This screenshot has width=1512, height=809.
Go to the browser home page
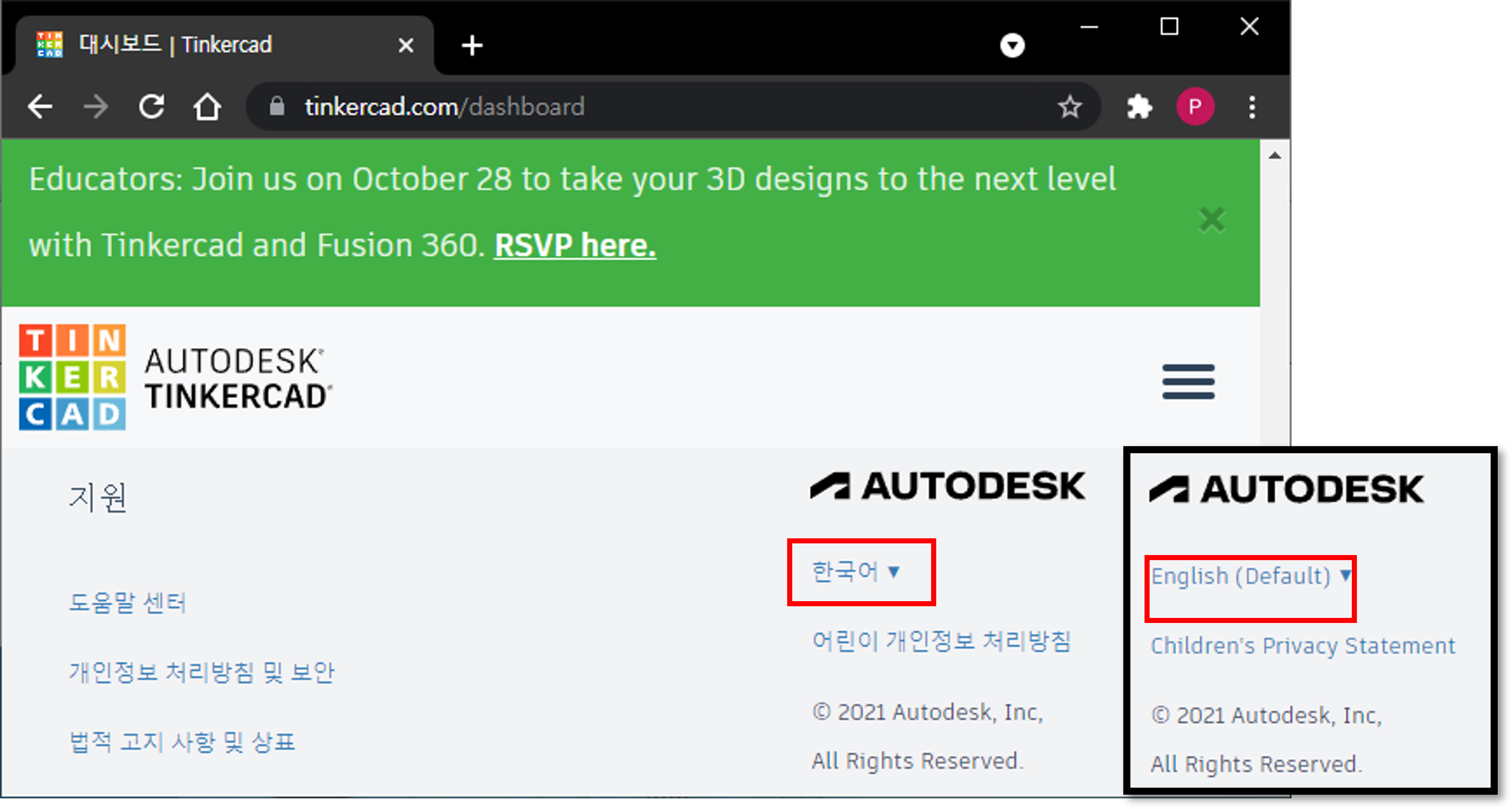tap(207, 107)
